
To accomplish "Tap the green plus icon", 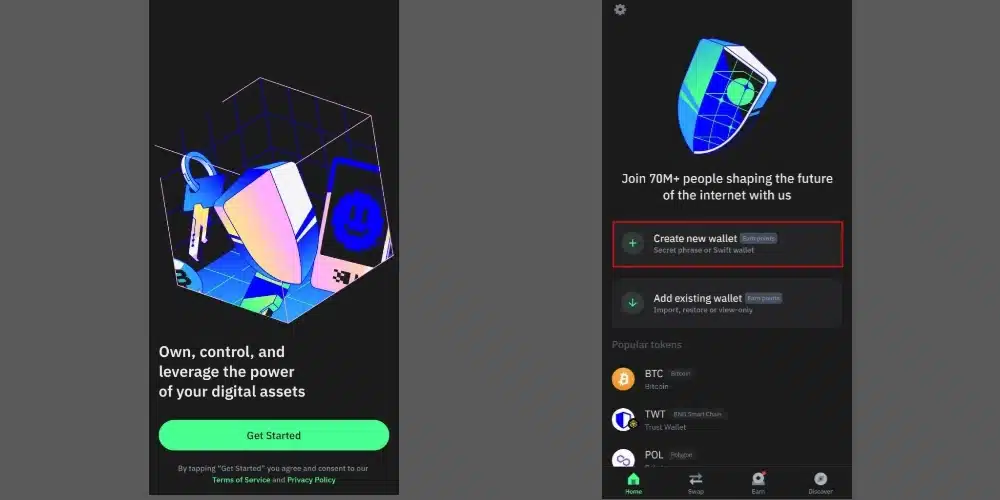I will 633,243.
